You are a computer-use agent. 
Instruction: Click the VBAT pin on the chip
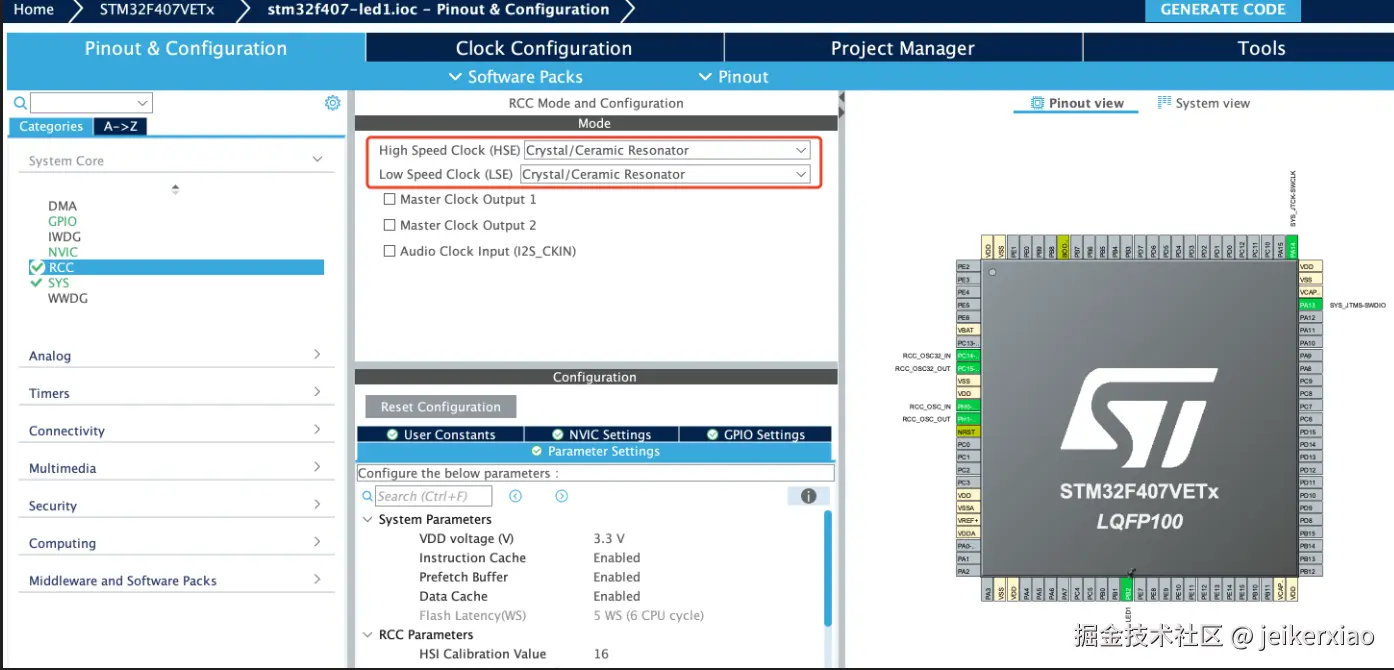(x=968, y=330)
